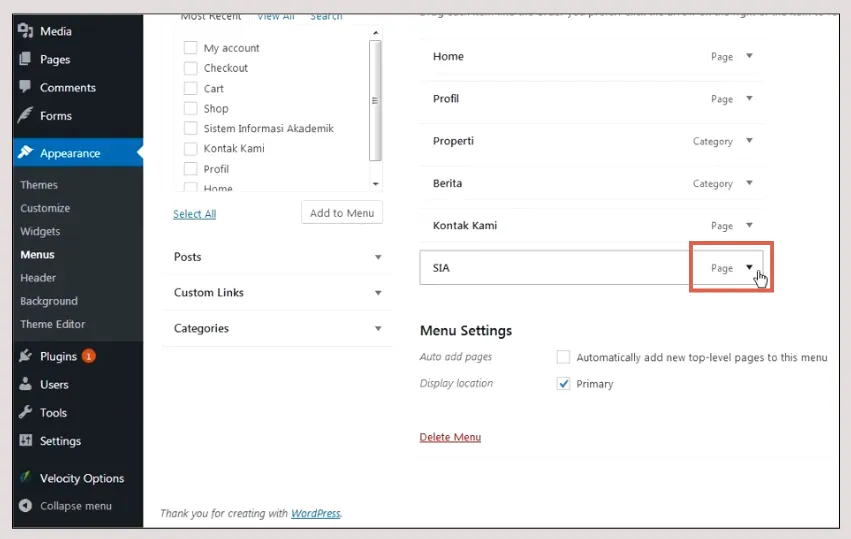851x539 pixels.
Task: Click the Select All link
Action: click(x=194, y=214)
